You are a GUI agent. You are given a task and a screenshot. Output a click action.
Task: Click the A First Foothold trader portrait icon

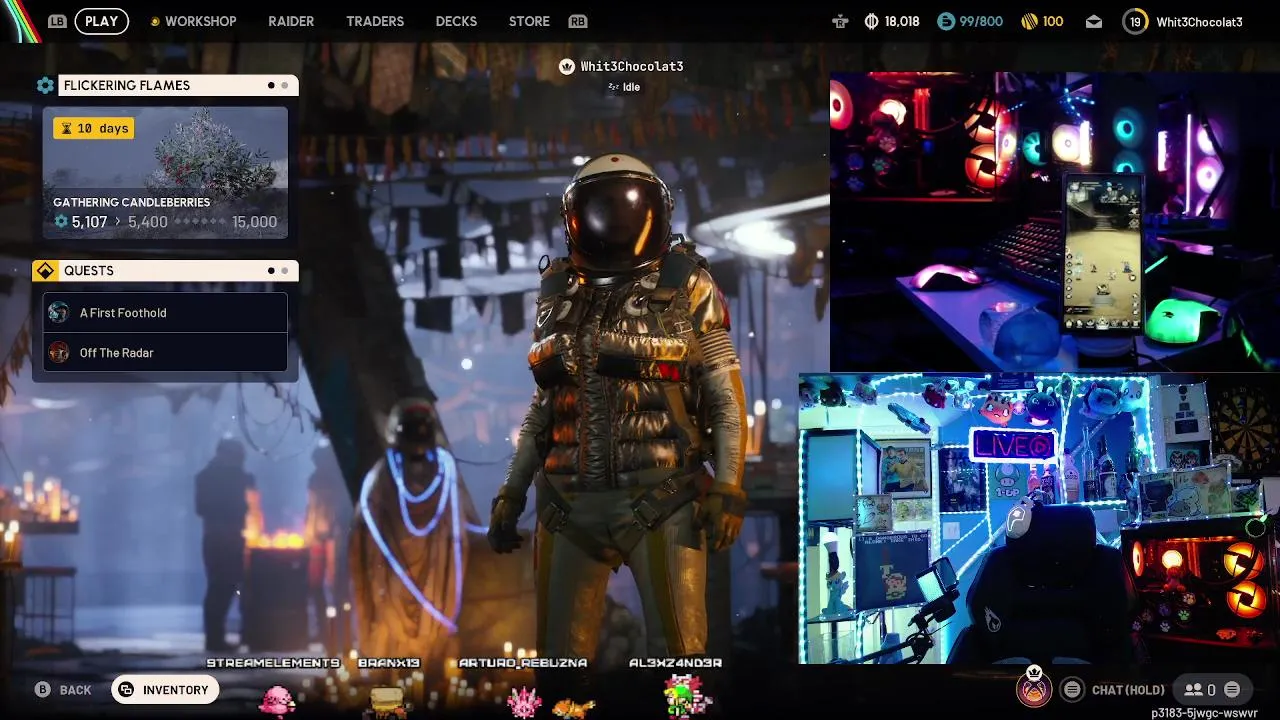[x=59, y=313]
